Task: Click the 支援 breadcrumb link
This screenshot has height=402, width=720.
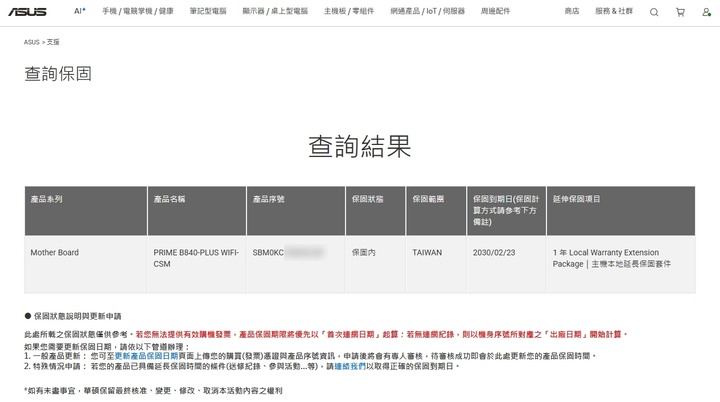Action: [53, 42]
